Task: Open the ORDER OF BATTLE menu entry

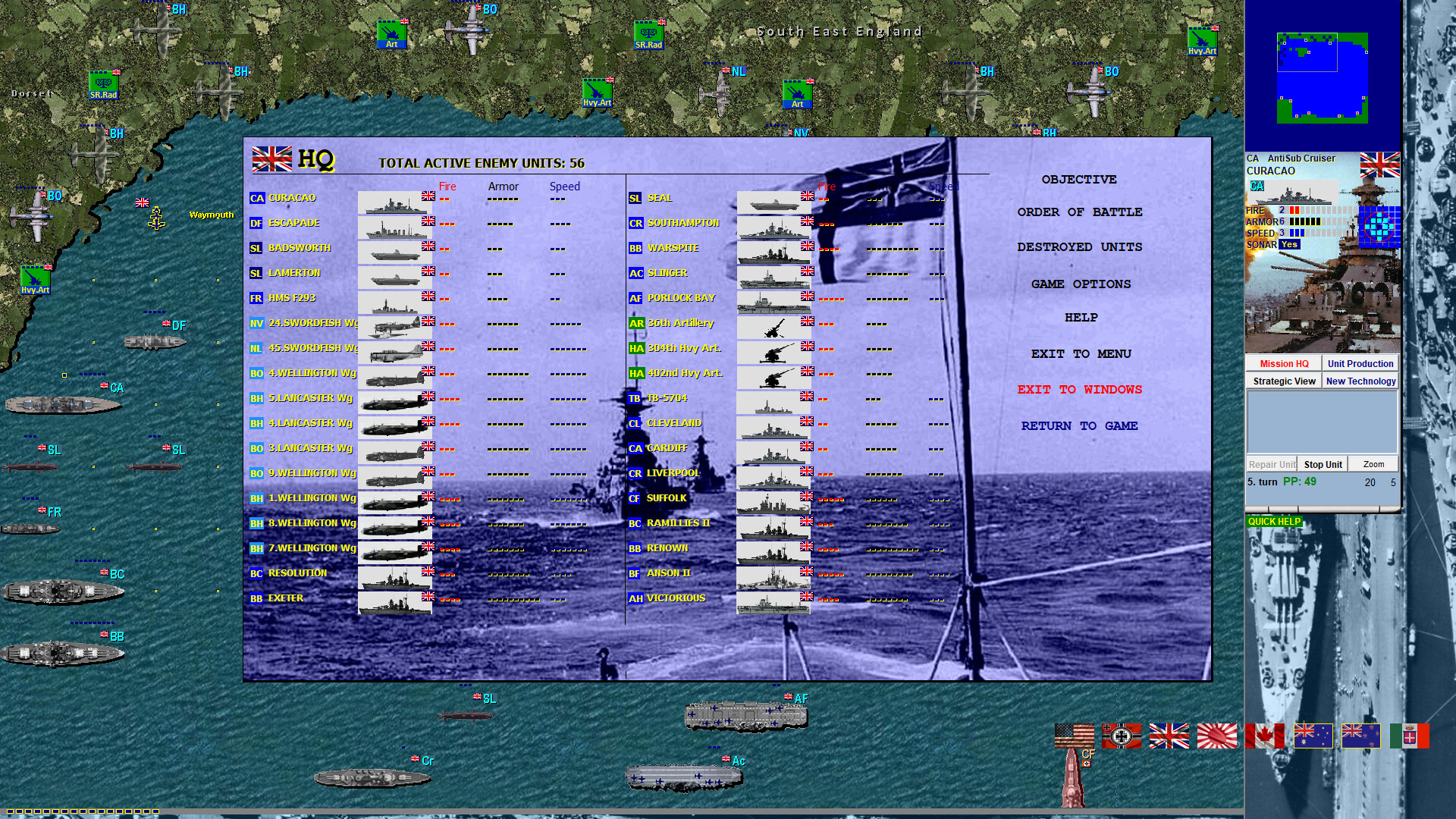Action: click(x=1079, y=212)
